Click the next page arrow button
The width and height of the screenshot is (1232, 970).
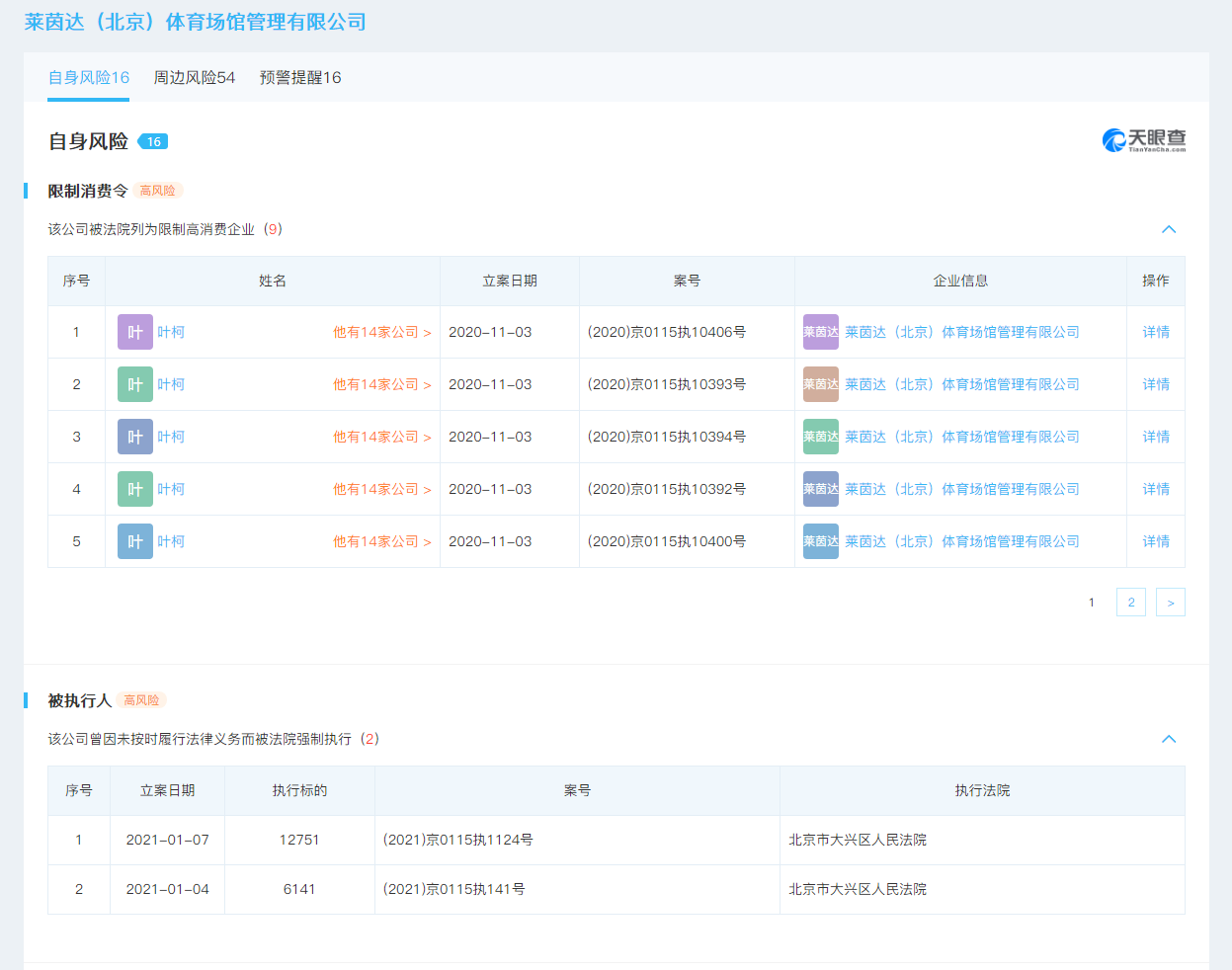(x=1170, y=603)
